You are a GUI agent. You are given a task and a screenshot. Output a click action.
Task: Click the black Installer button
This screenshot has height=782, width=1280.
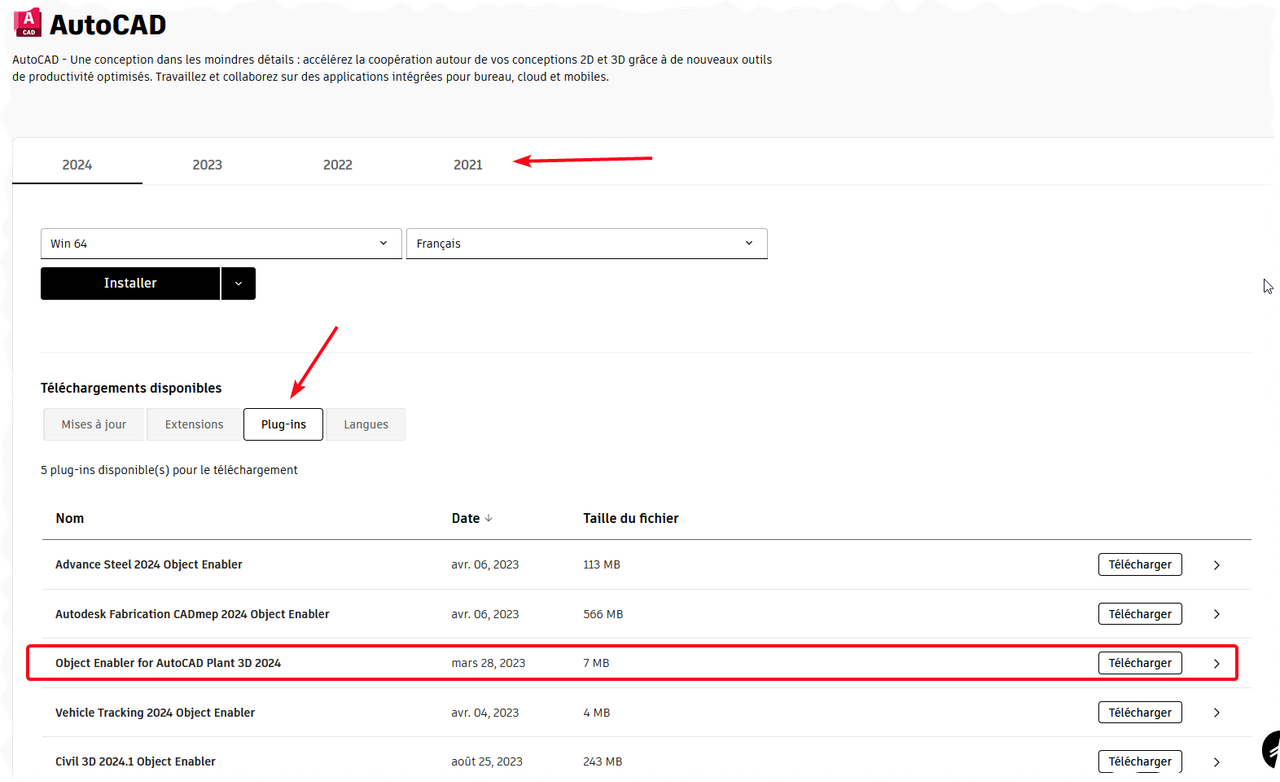point(130,283)
